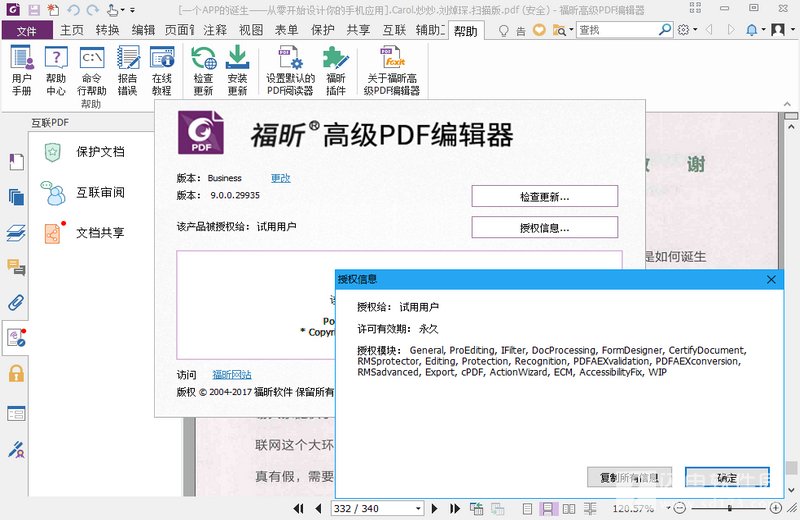Open the zoom percentage dropdown arrow
This screenshot has width=800, height=520.
coord(668,508)
